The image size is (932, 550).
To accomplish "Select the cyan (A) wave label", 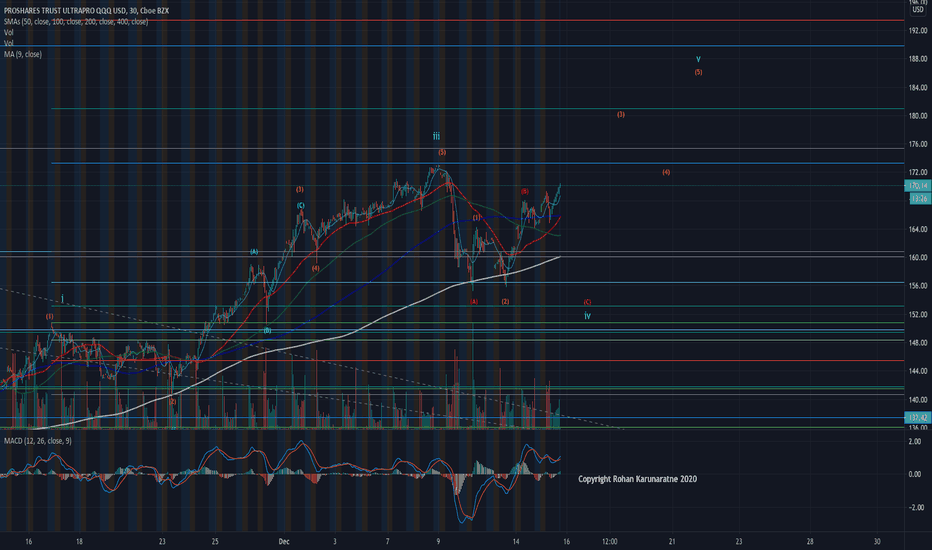I will [x=254, y=252].
